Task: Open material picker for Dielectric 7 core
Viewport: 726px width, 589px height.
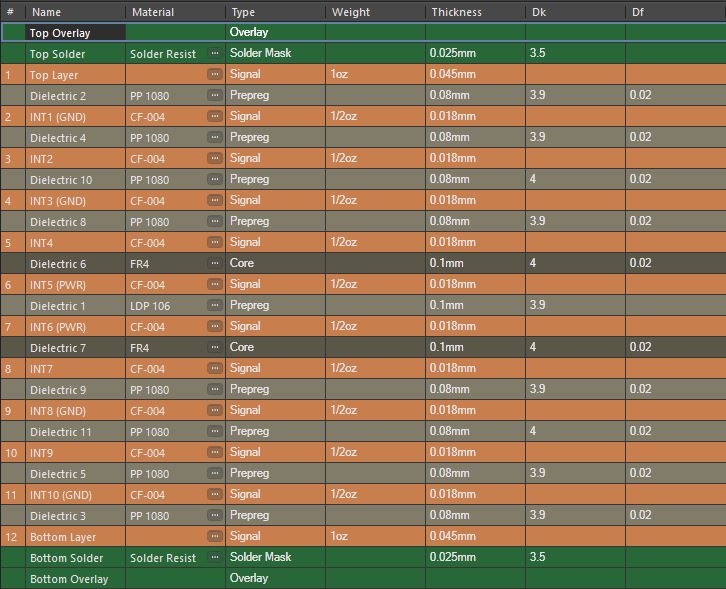Action: 214,348
